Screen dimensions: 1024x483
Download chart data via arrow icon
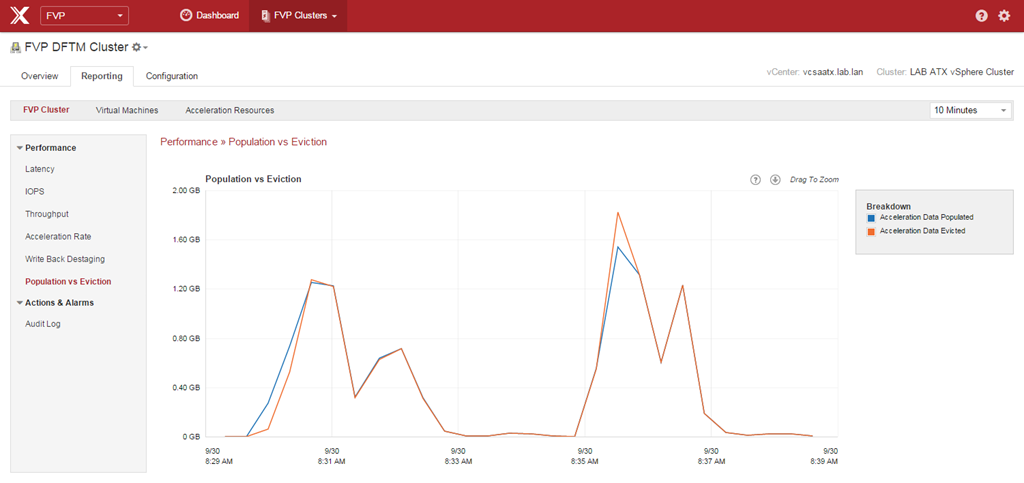(x=774, y=180)
